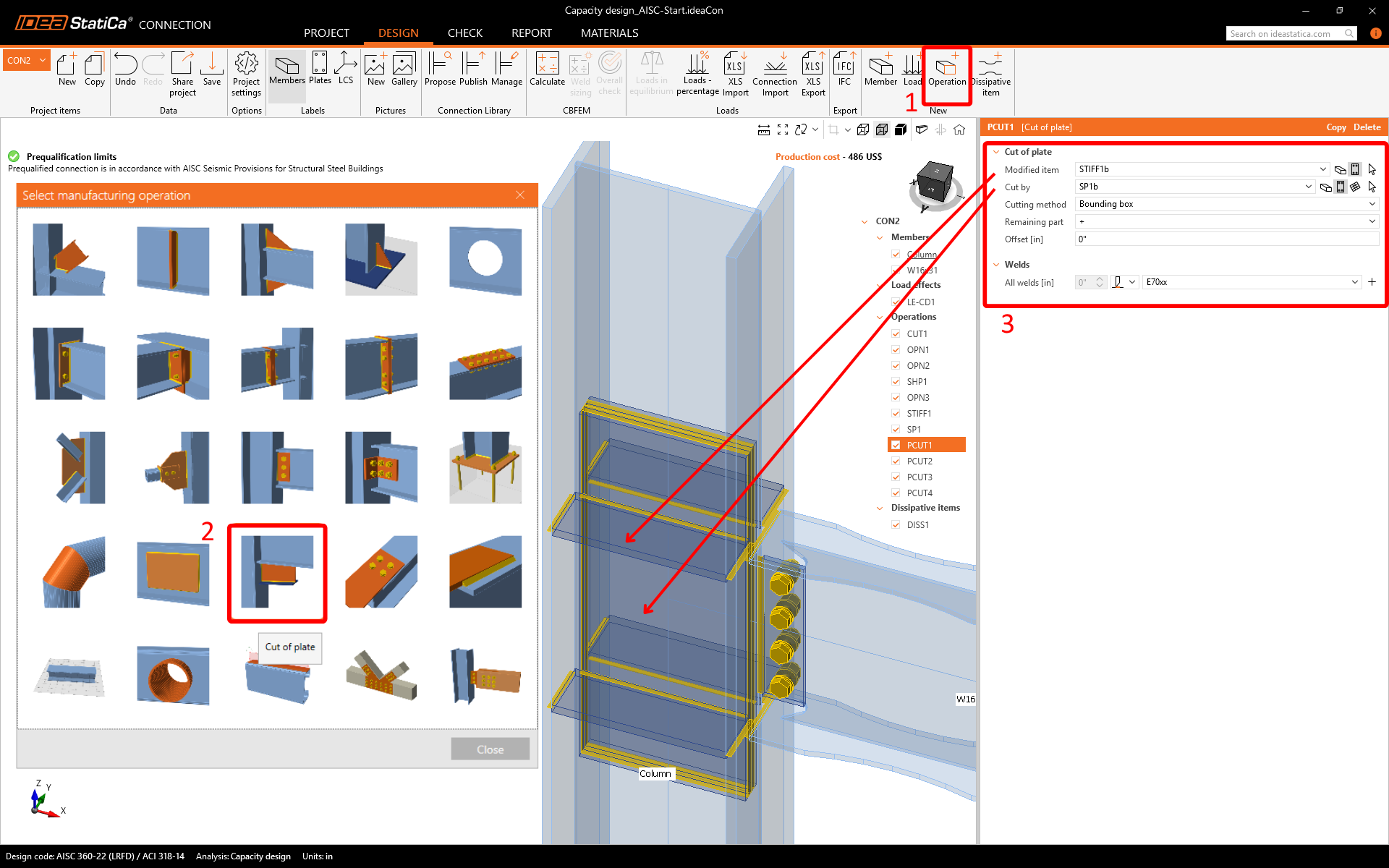Toggle Plates labels
1389x868 pixels.
pyautogui.click(x=320, y=69)
